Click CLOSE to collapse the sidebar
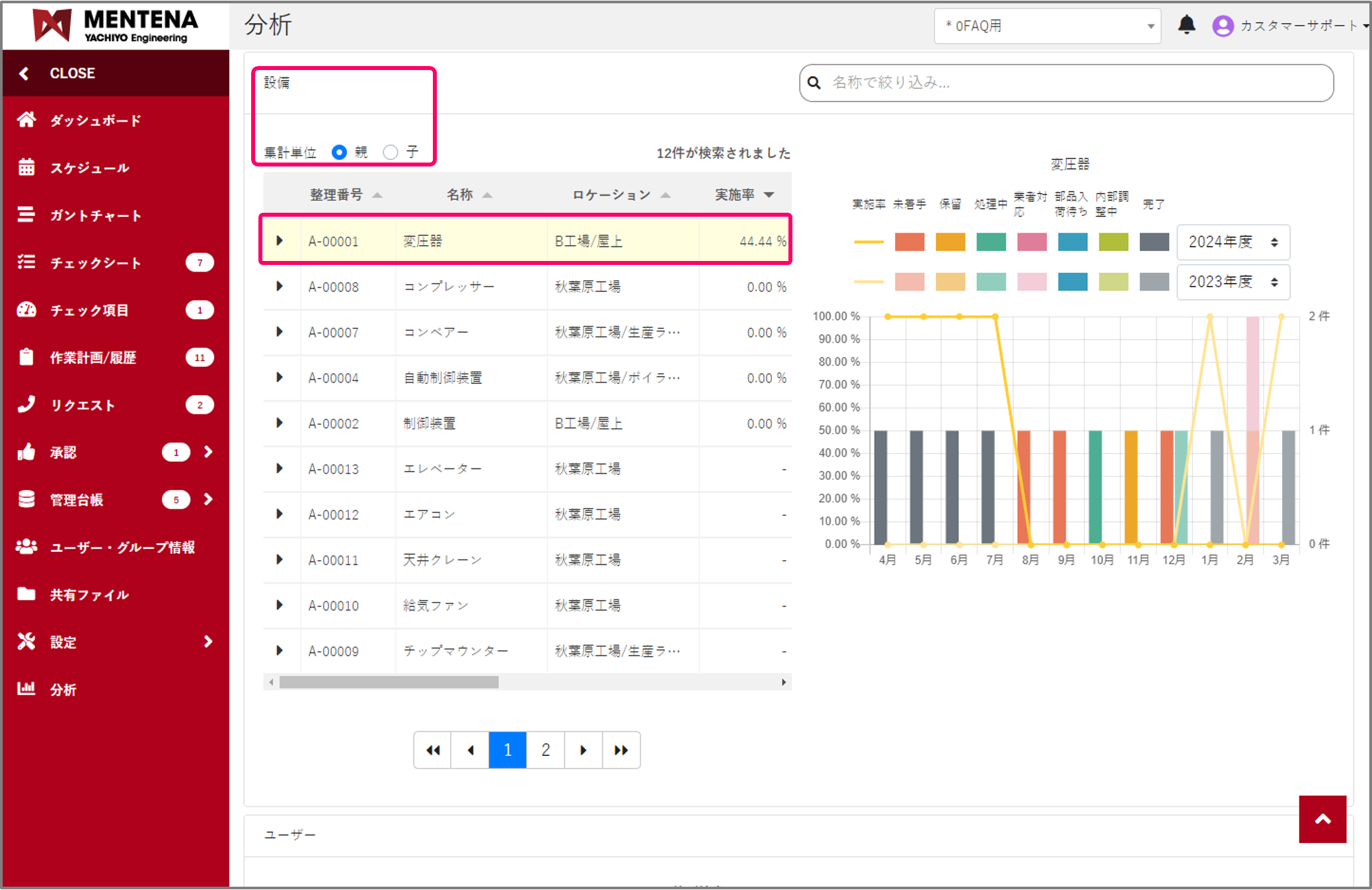This screenshot has width=1372, height=890. tap(72, 73)
